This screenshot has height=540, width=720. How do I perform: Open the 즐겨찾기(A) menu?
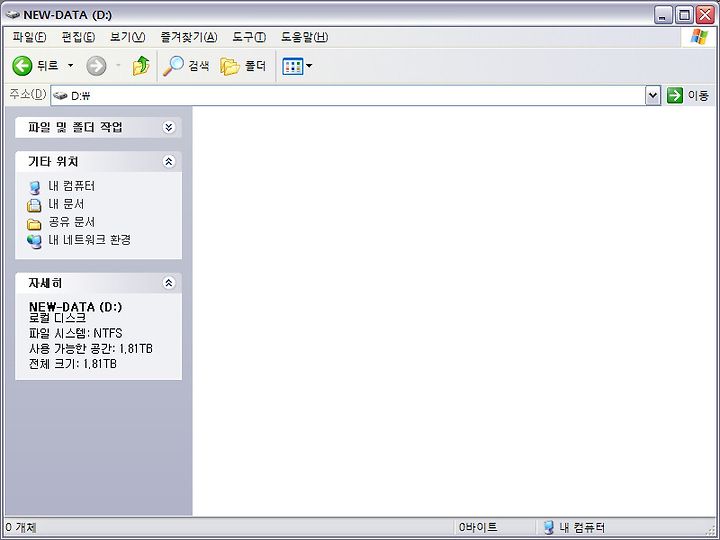(188, 37)
